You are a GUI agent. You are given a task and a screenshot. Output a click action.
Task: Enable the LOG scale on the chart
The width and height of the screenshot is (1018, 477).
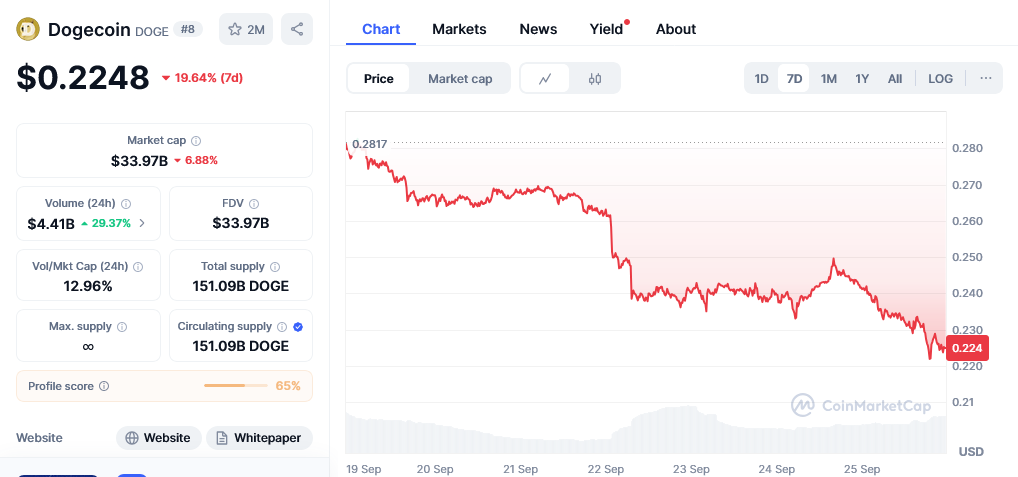tap(940, 79)
